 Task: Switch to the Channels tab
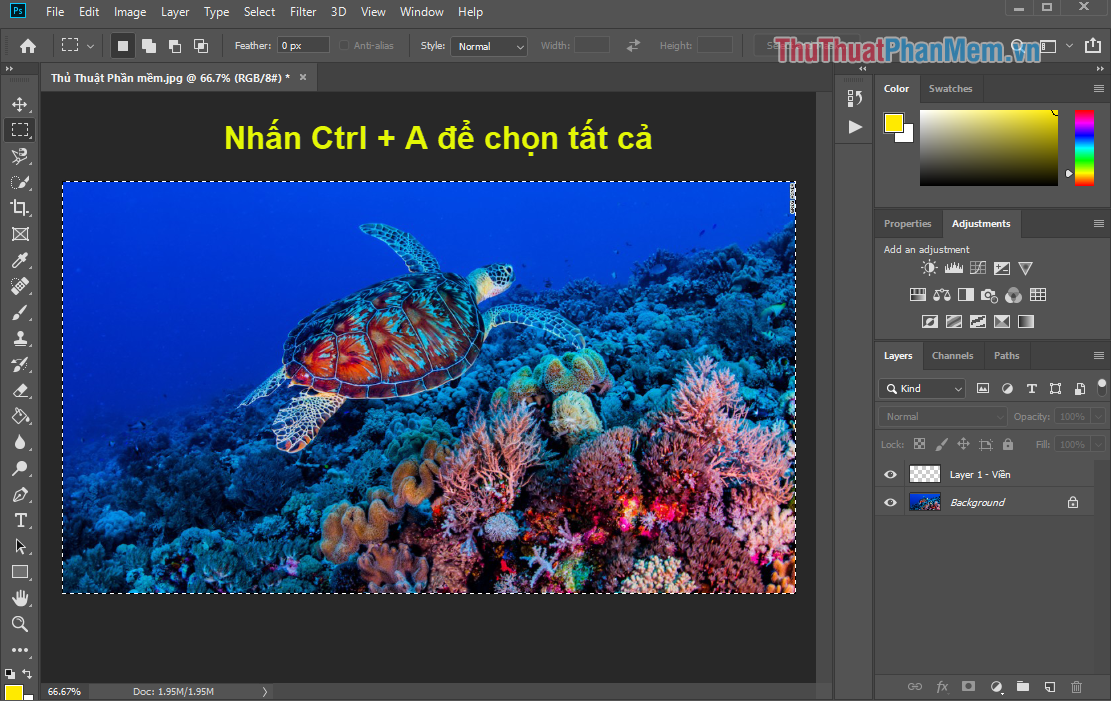(x=952, y=355)
